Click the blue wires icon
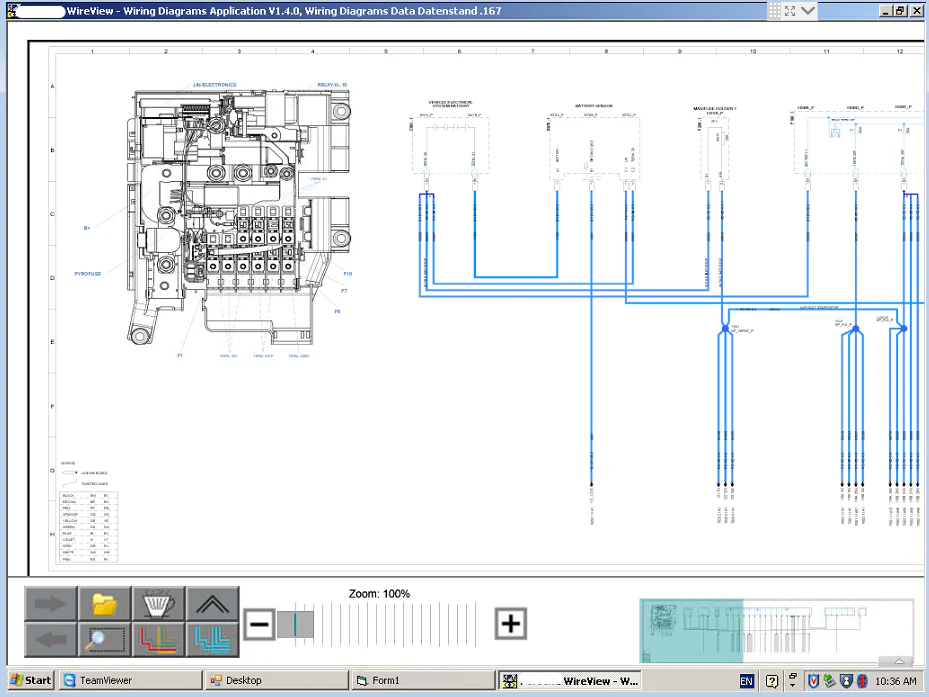This screenshot has height=697, width=929. click(x=213, y=640)
